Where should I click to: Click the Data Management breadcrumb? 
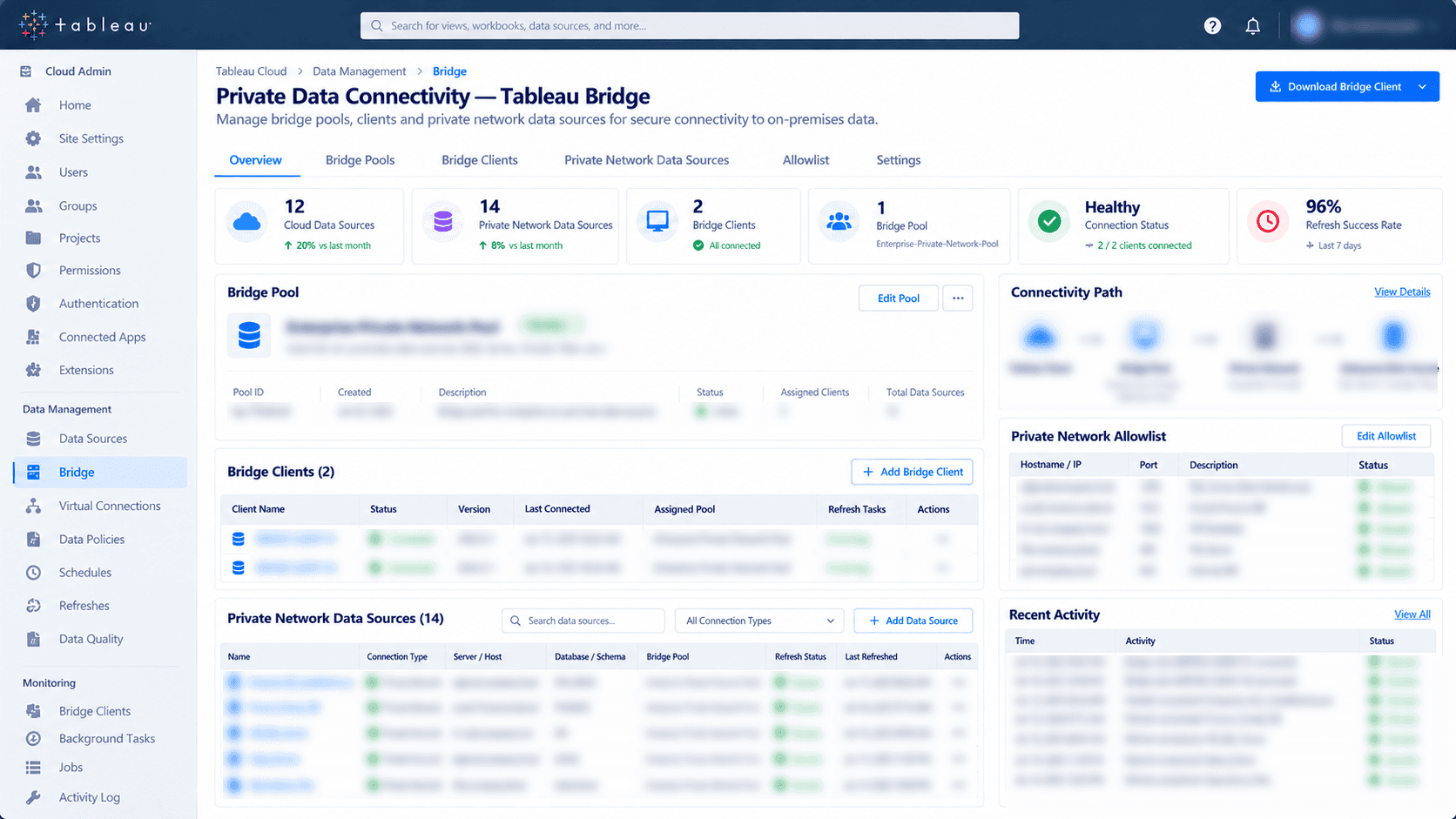tap(359, 71)
